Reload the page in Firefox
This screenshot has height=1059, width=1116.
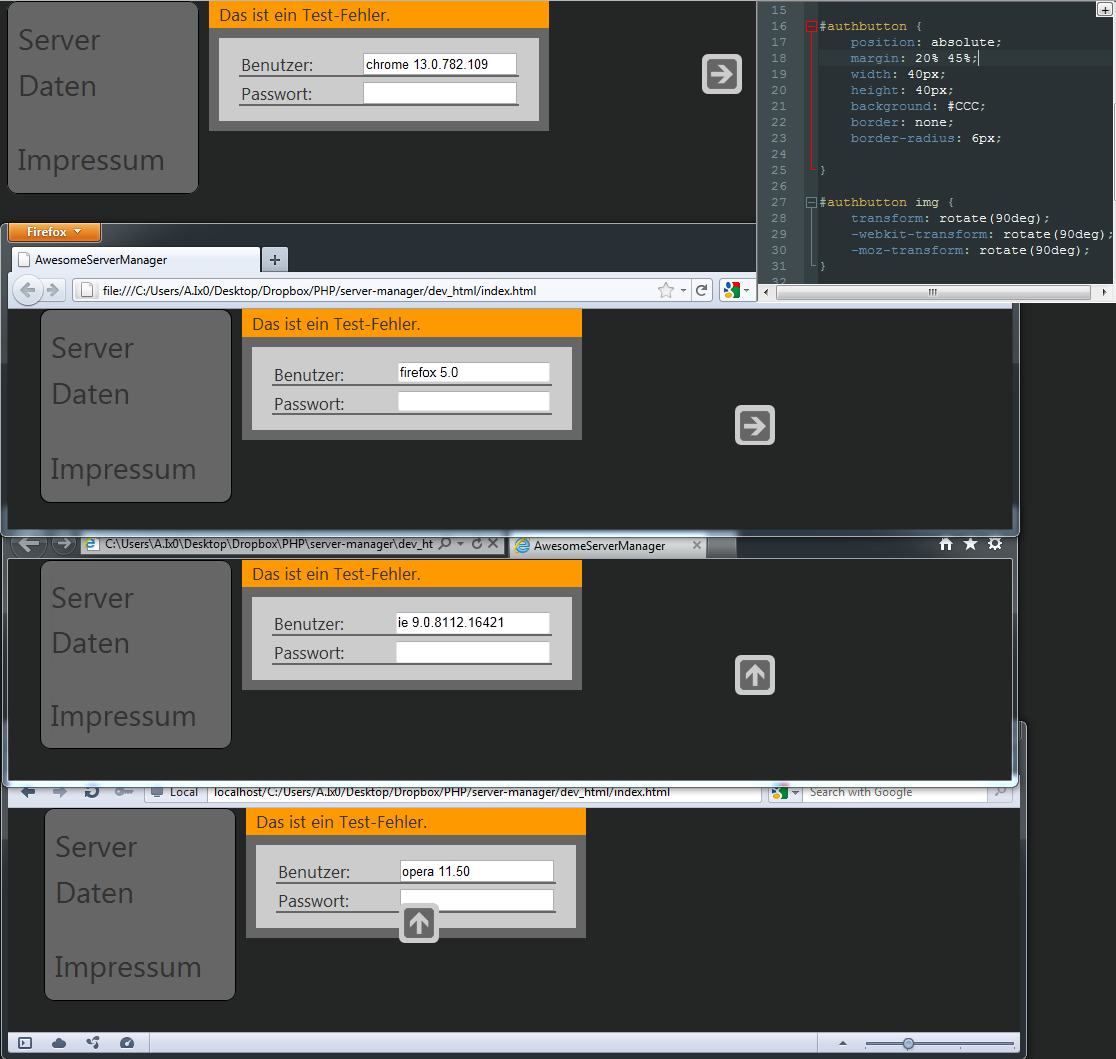tap(702, 291)
